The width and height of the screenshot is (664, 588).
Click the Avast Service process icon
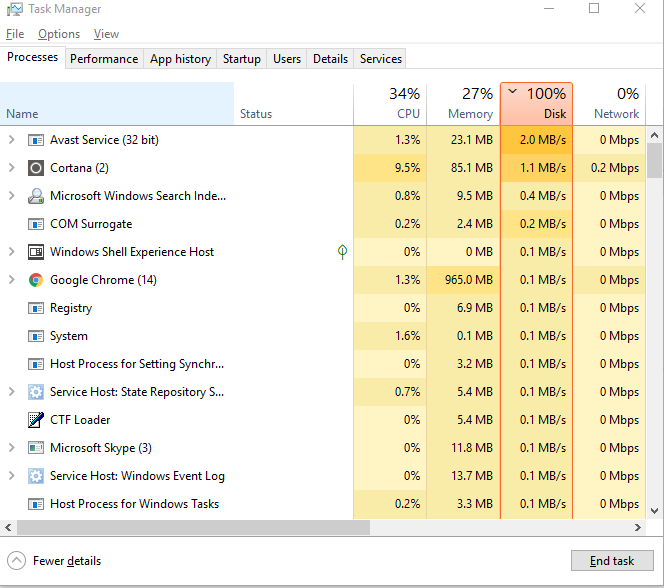point(36,140)
